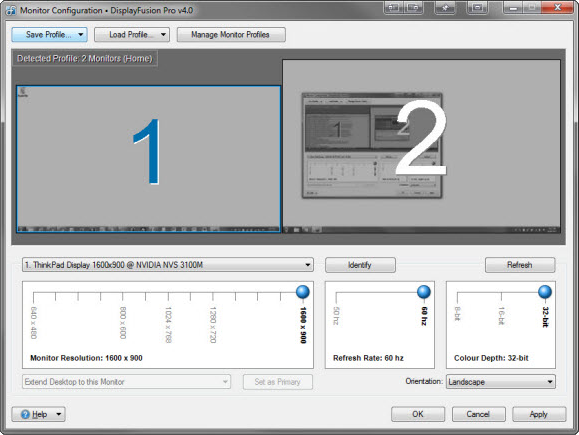The height and width of the screenshot is (435, 579).
Task: Open the Load Profile dropdown button
Action: 132,35
